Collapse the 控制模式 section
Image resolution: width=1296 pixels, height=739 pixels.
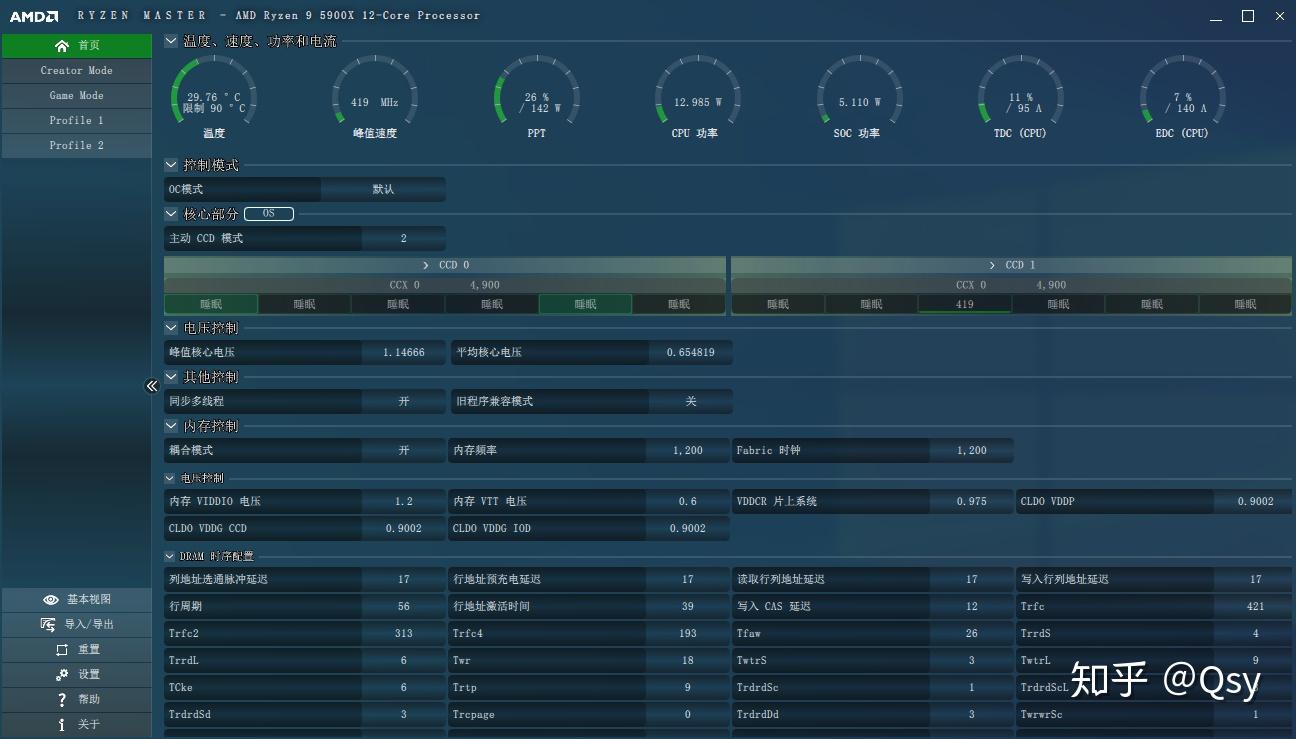pyautogui.click(x=171, y=165)
